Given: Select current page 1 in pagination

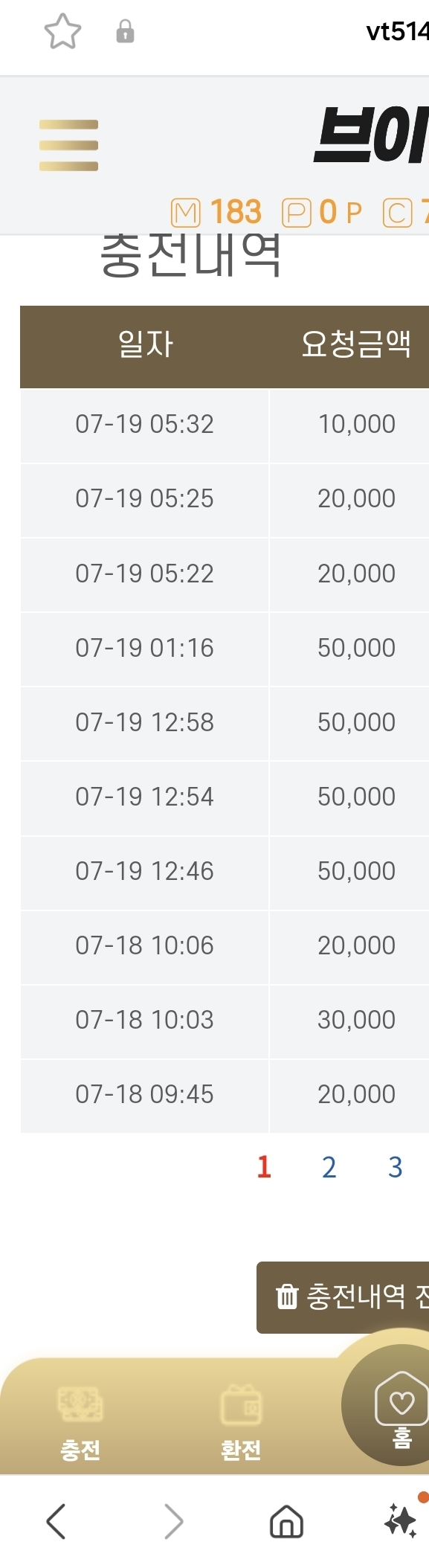Looking at the screenshot, I should (264, 1167).
